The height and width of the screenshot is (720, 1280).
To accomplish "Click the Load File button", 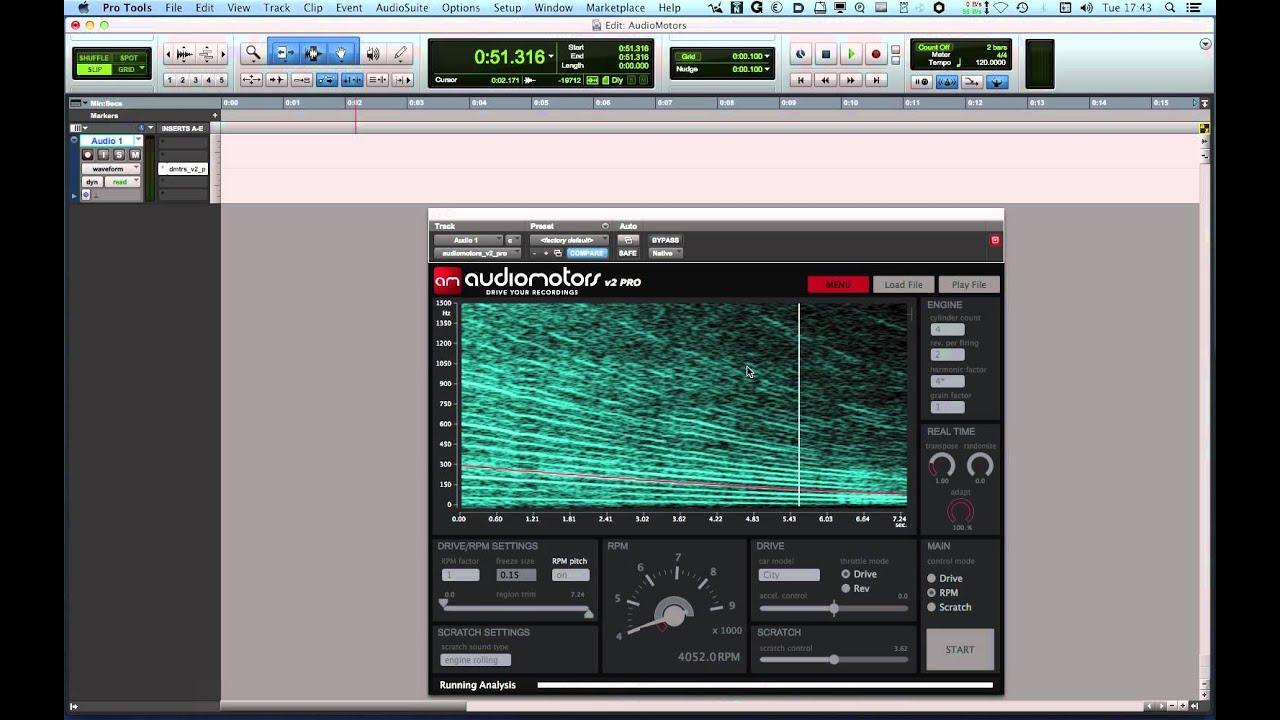I will coord(903,284).
